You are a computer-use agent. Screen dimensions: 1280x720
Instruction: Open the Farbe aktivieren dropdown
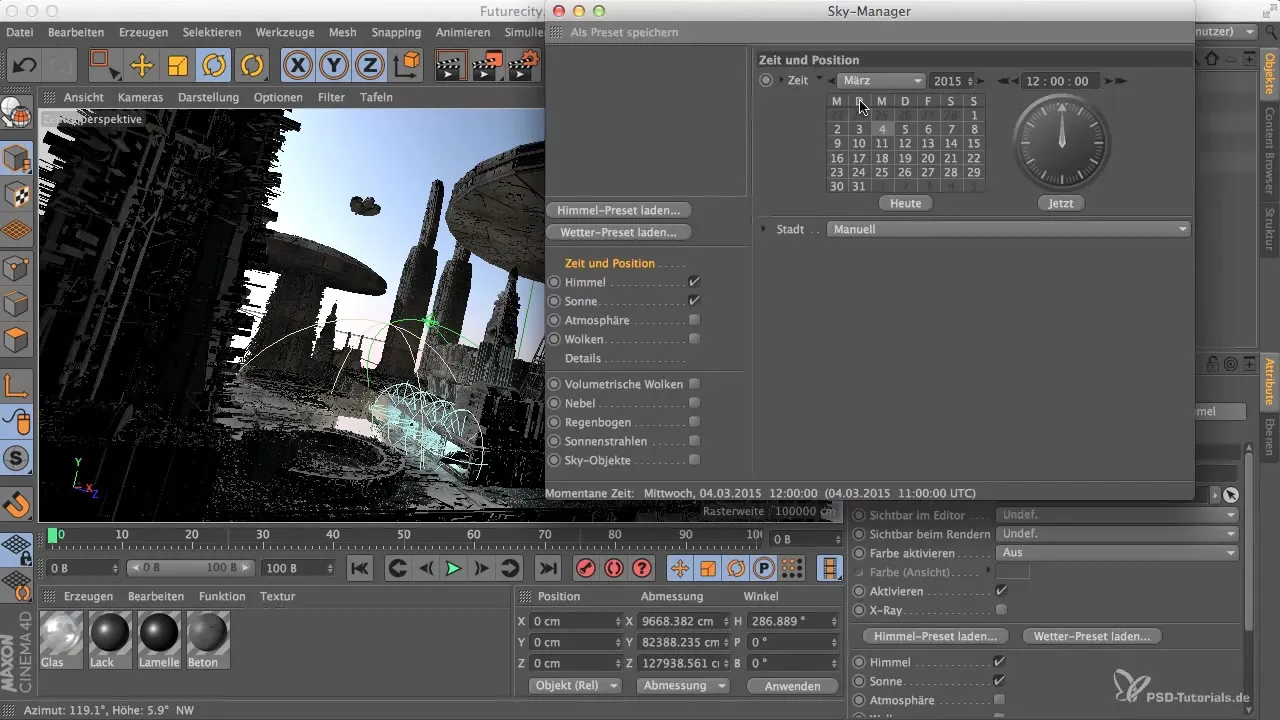(1119, 553)
